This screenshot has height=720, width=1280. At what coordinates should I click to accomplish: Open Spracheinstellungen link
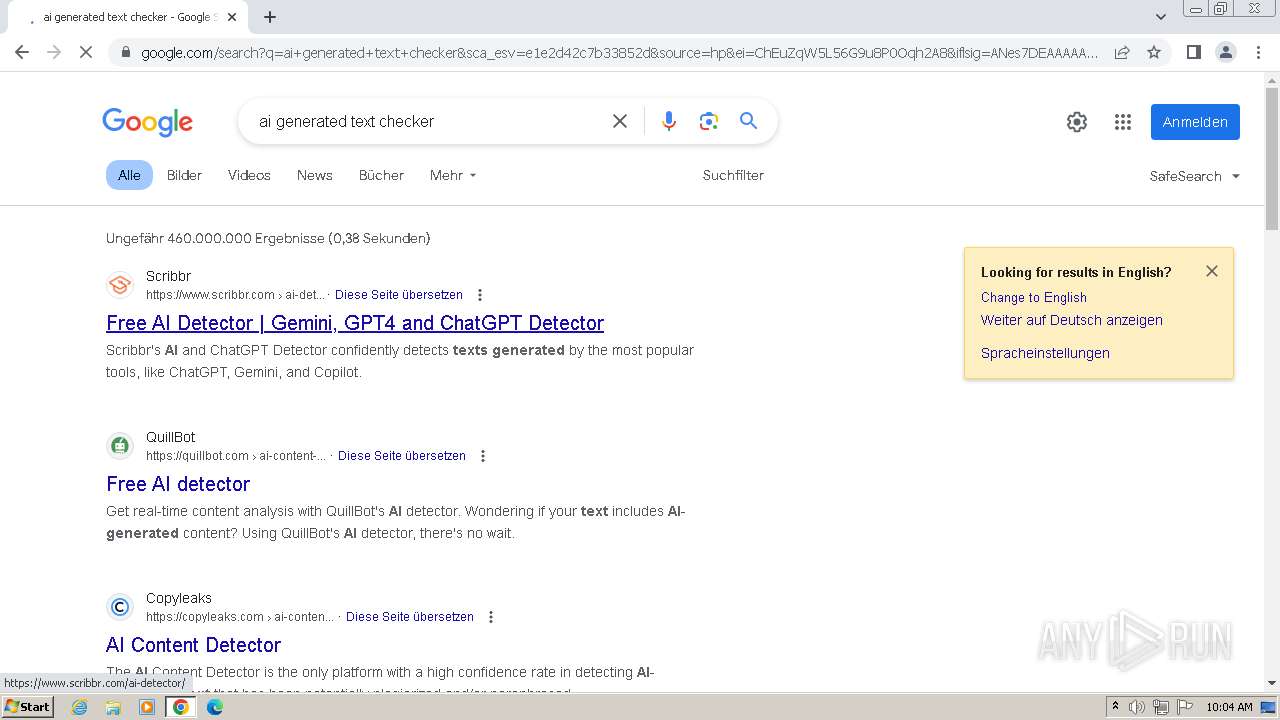click(1045, 353)
